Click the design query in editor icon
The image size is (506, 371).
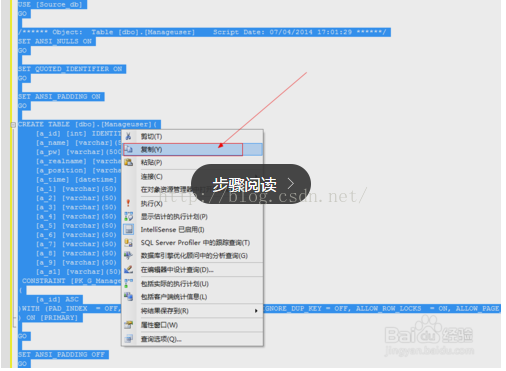pos(128,269)
